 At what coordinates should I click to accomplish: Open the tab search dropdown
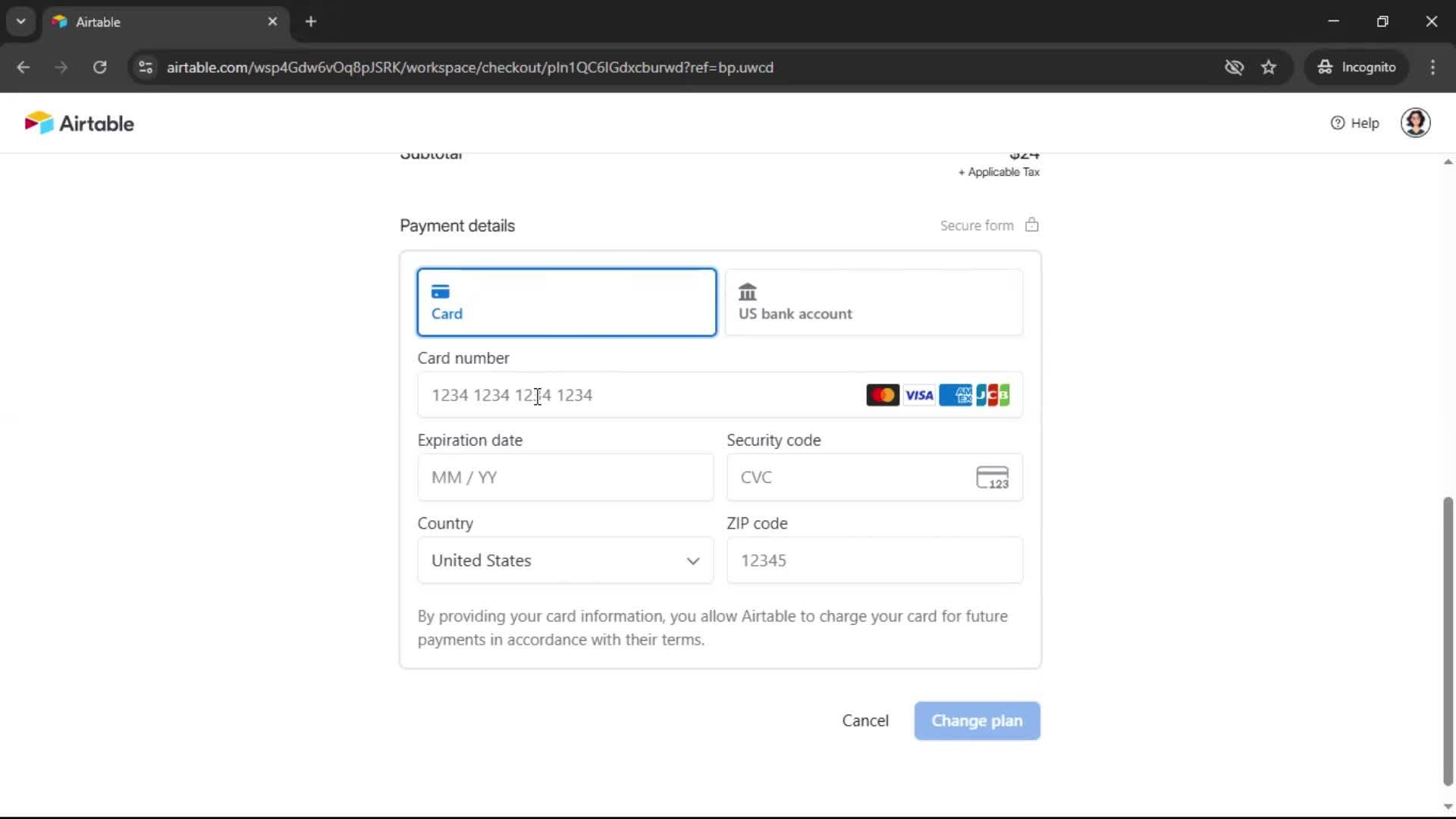tap(21, 22)
